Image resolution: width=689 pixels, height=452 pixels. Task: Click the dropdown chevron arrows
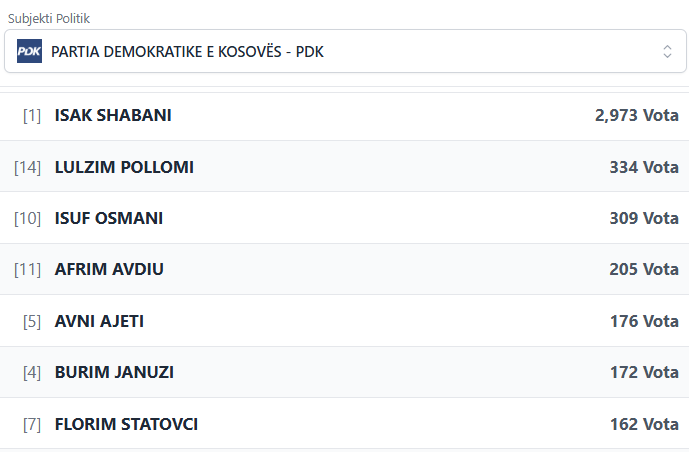pyautogui.click(x=667, y=51)
